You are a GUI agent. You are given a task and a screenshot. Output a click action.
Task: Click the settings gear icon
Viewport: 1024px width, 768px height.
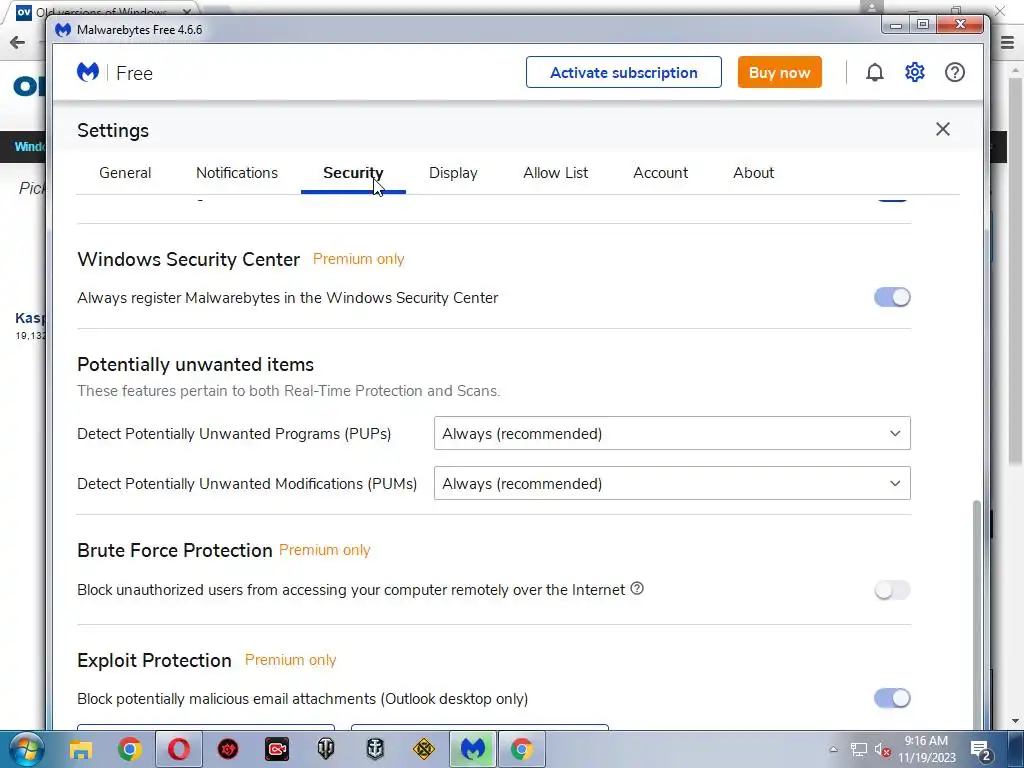pos(914,72)
